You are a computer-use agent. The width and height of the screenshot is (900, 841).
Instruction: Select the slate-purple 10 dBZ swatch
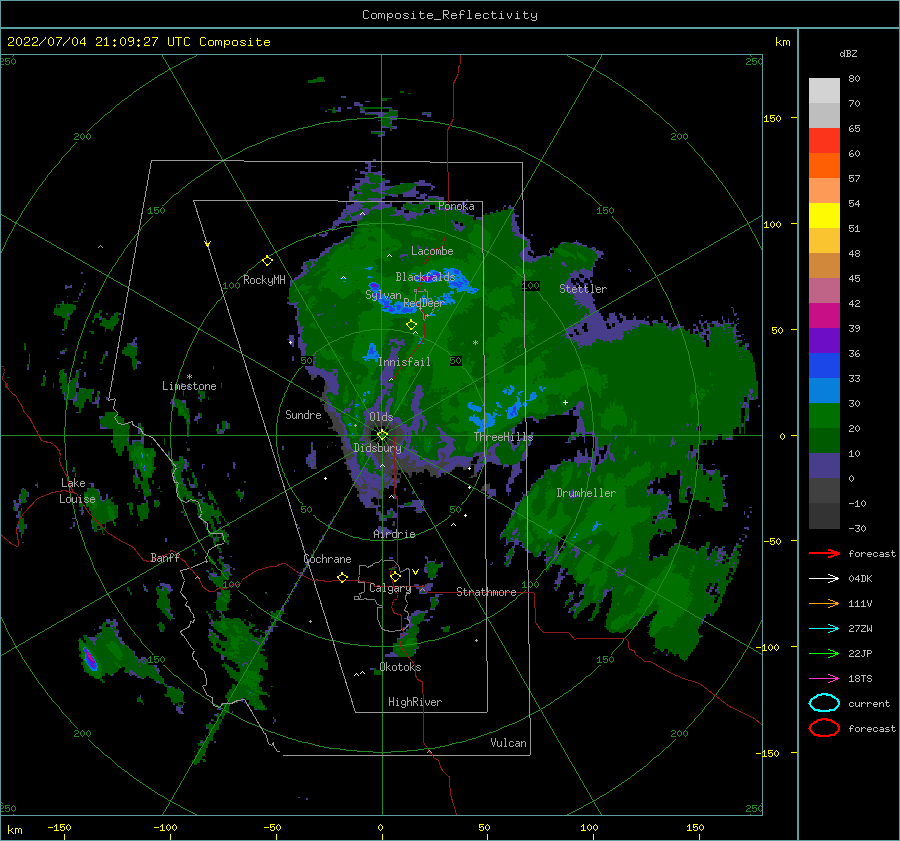[x=824, y=466]
